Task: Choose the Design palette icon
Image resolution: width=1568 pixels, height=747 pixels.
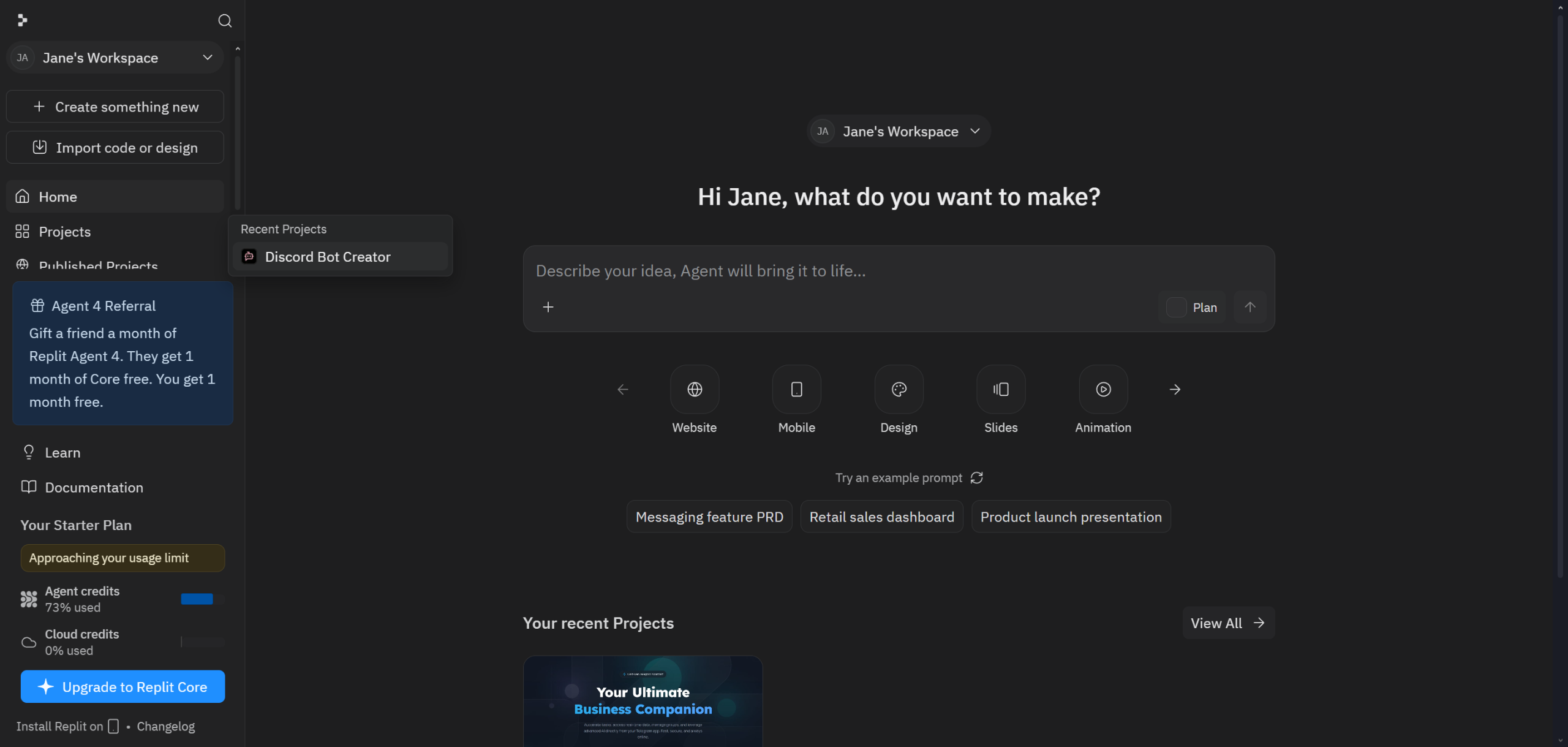Action: point(899,389)
